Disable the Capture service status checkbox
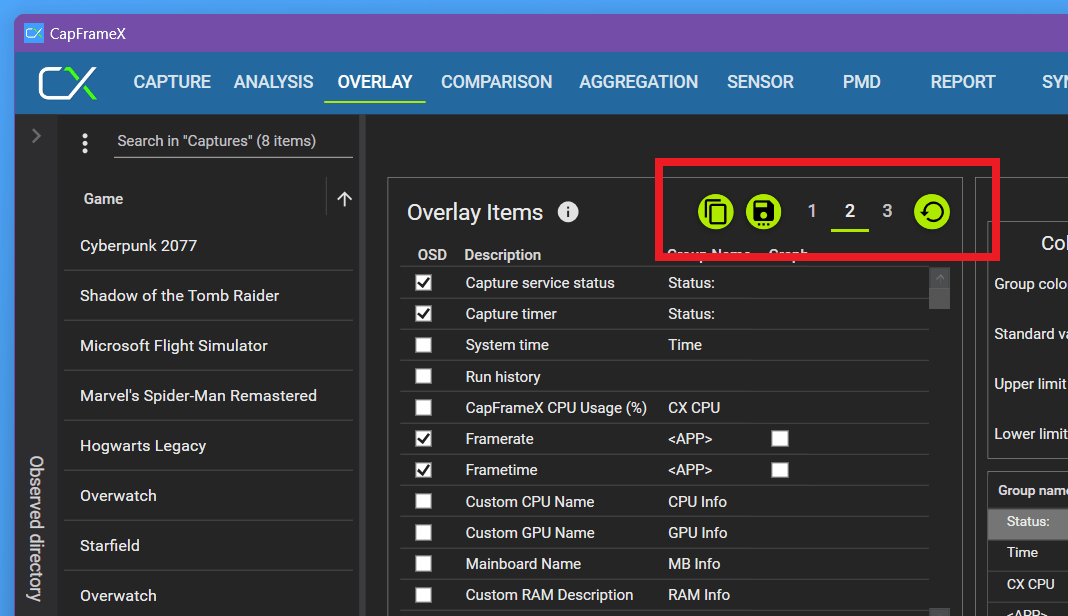The height and width of the screenshot is (616, 1068). click(424, 283)
